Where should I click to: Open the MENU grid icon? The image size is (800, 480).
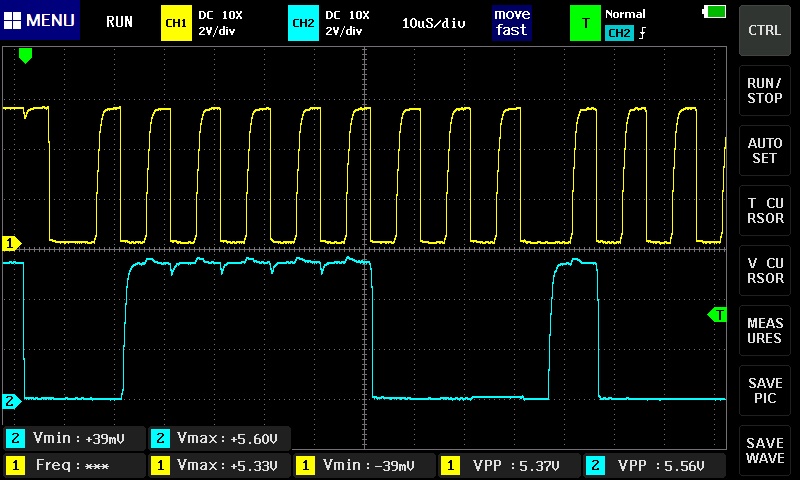click(x=12, y=20)
